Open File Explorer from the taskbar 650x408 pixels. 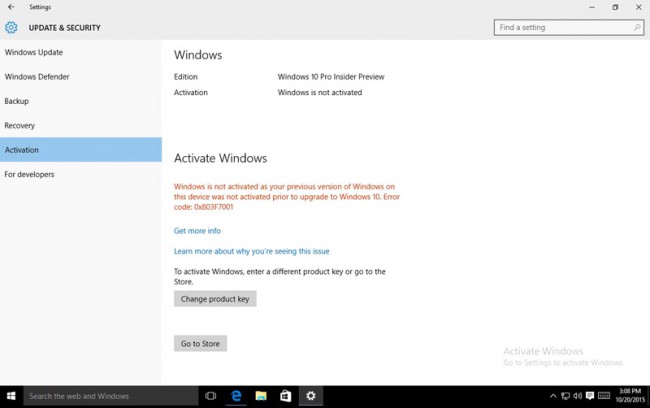261,396
